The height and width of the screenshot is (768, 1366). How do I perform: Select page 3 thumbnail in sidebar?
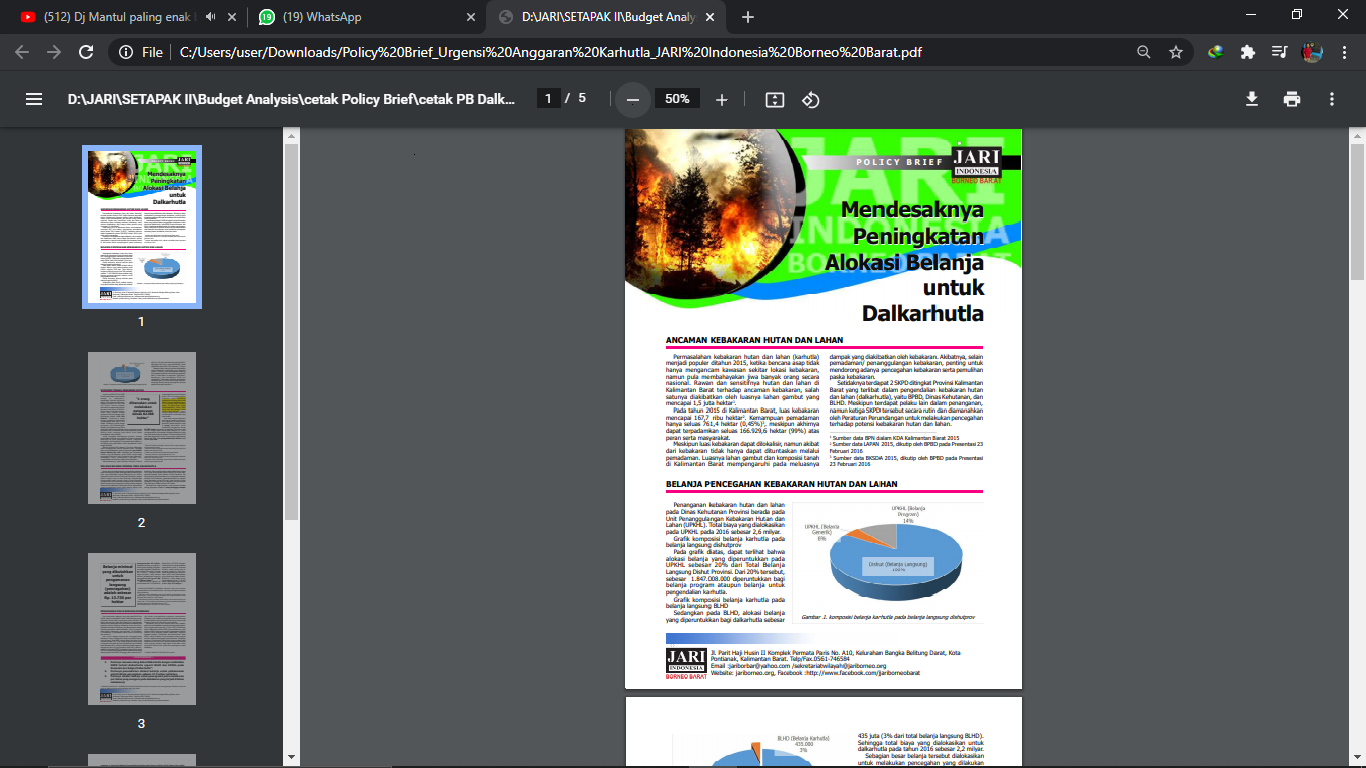click(142, 629)
